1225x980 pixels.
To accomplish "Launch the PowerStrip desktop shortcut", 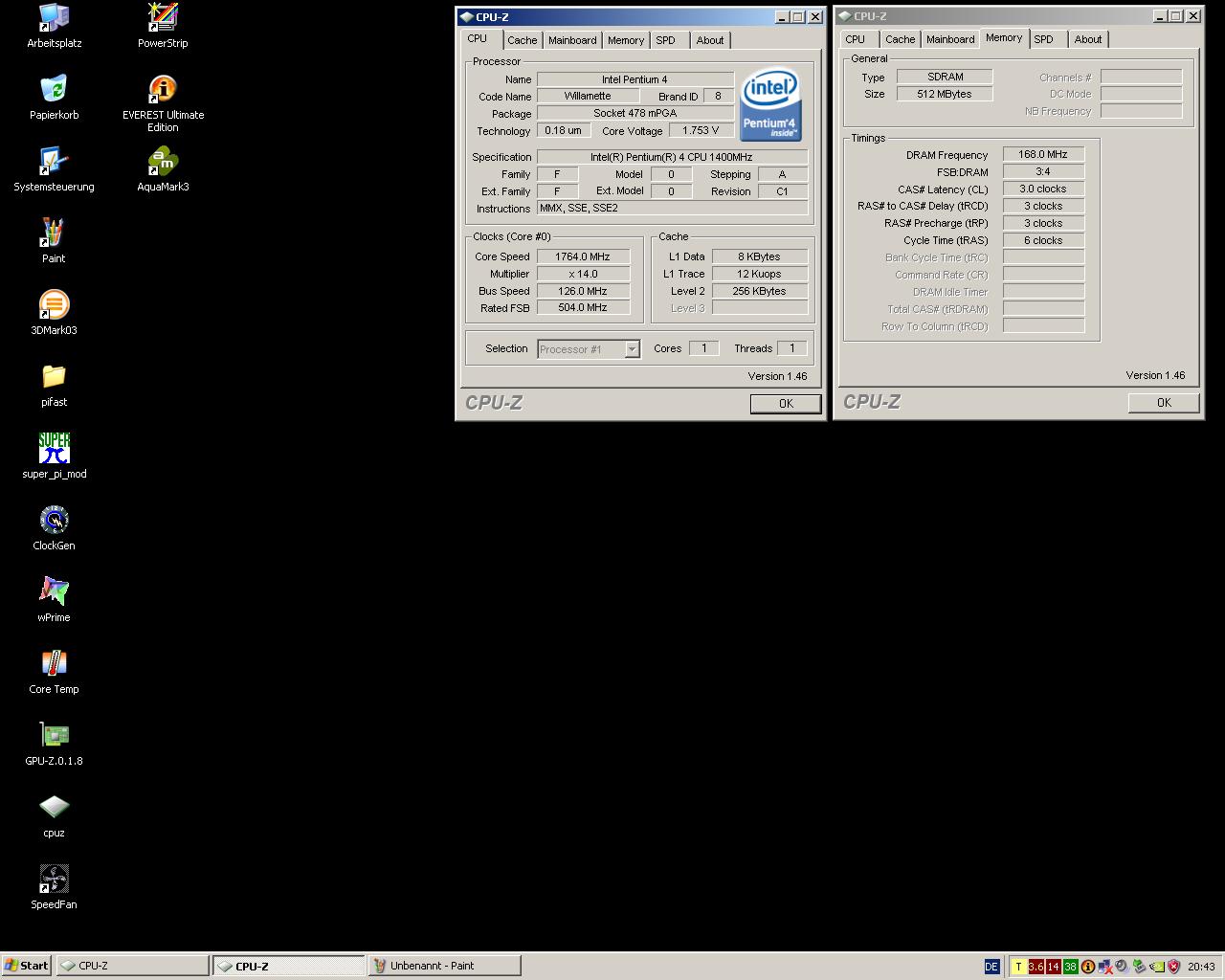I will pyautogui.click(x=163, y=25).
